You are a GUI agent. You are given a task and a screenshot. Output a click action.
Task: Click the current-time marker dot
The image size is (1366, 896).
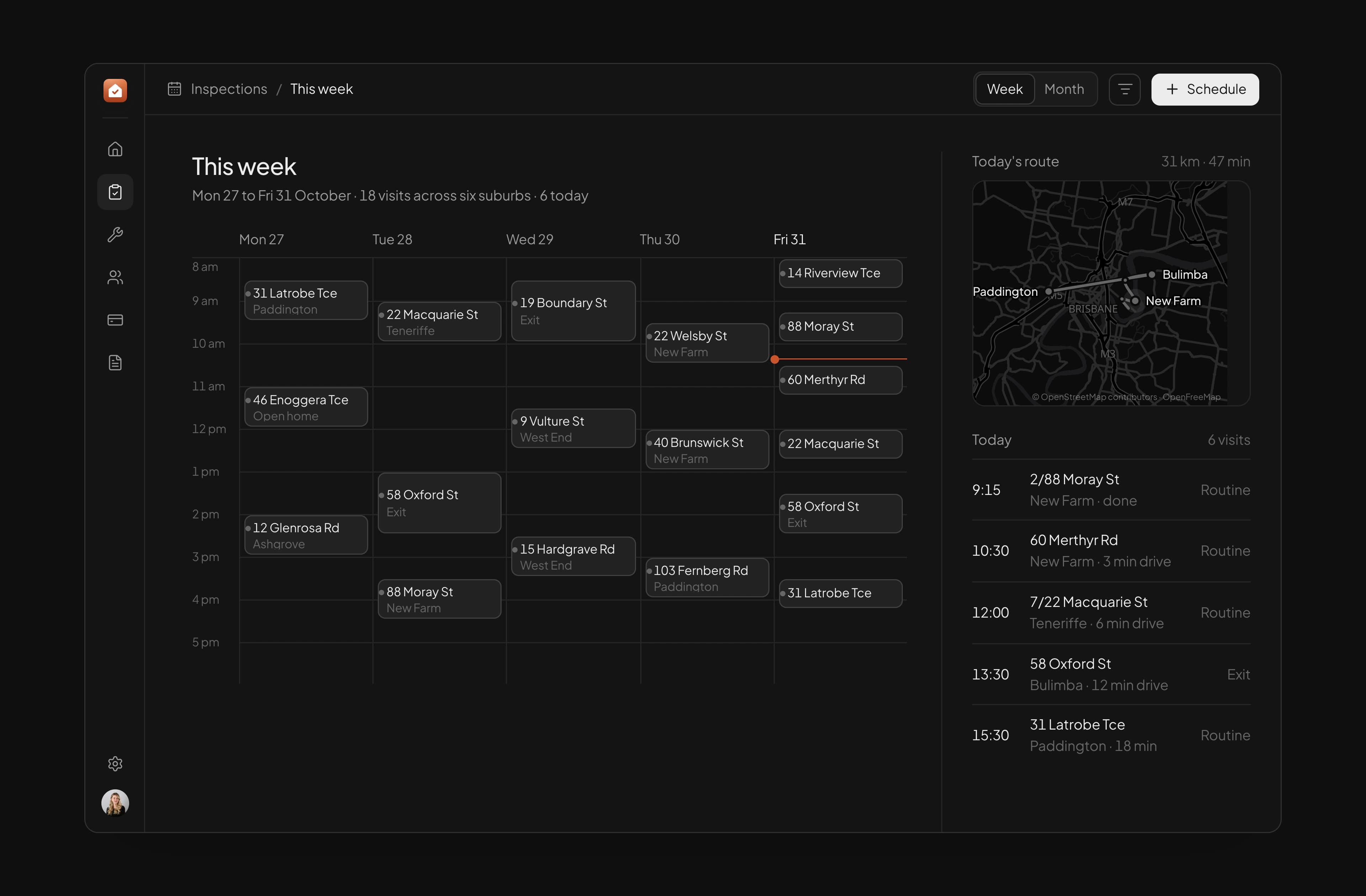[x=774, y=359]
